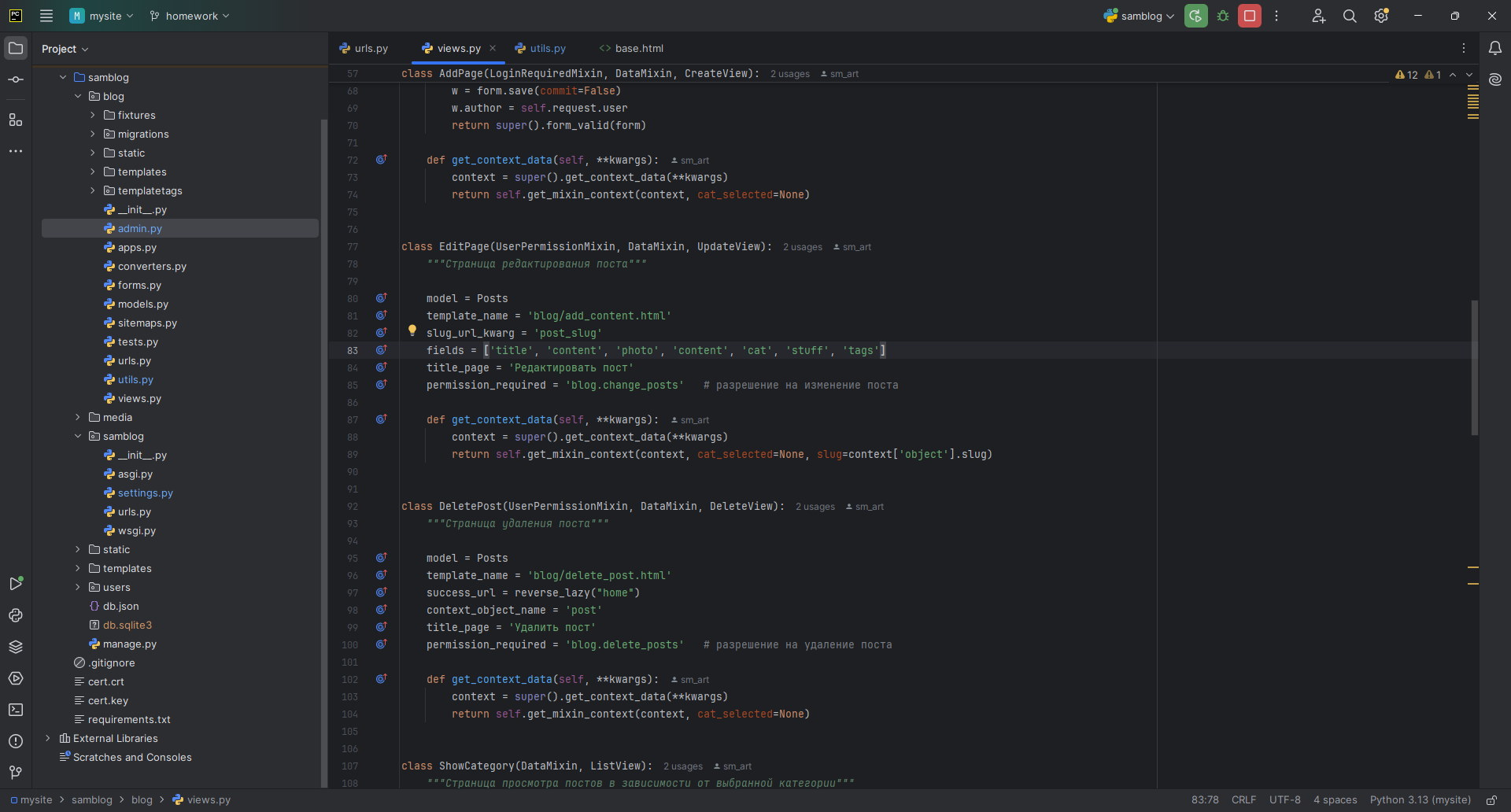Open the Terminal tool window
1511x812 pixels.
(x=16, y=710)
